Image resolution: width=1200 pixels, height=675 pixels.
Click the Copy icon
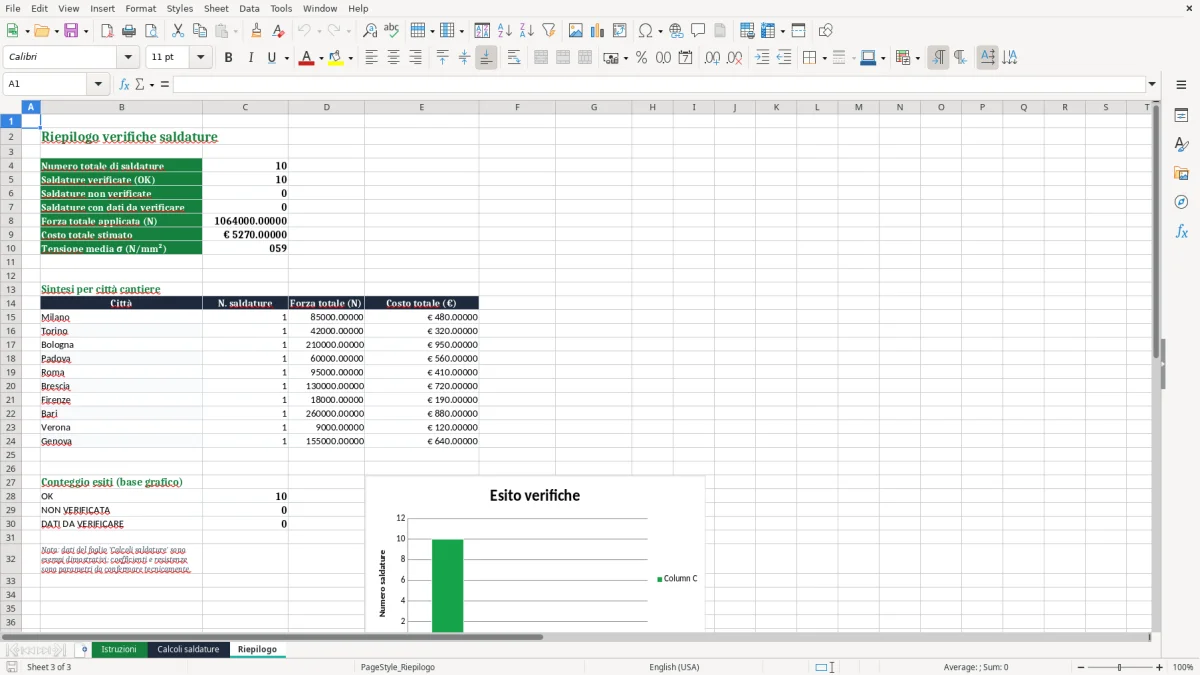point(200,31)
